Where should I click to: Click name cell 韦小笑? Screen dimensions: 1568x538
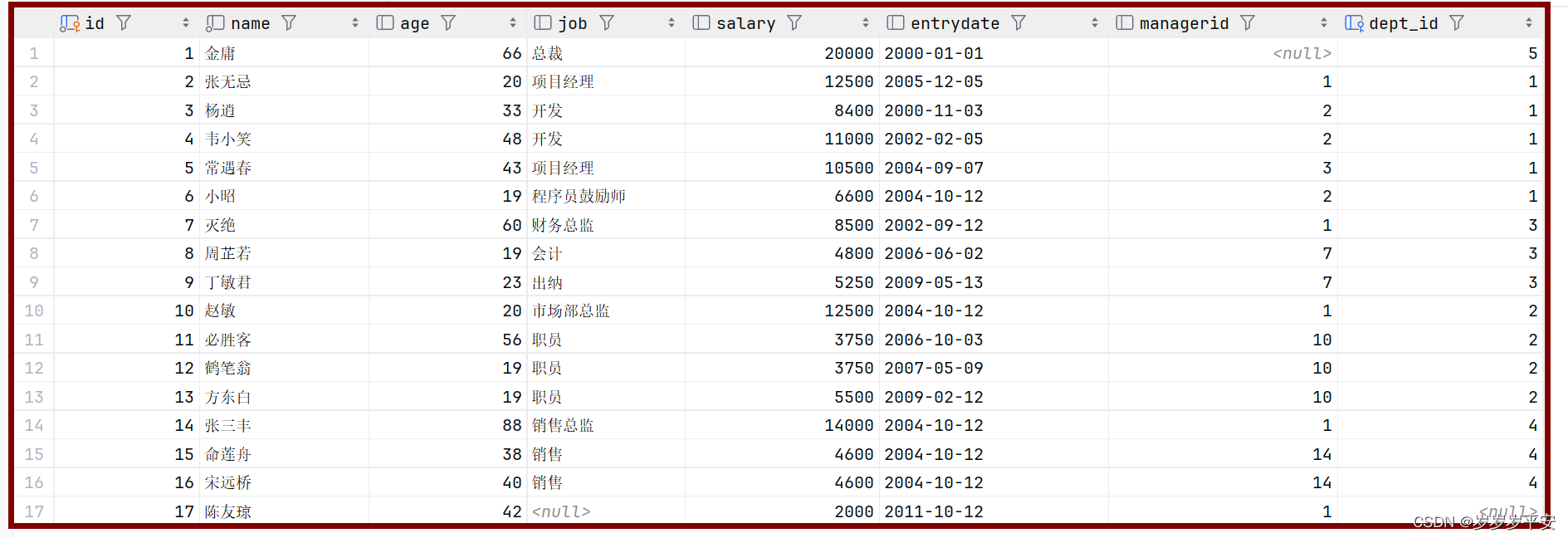pos(228,139)
